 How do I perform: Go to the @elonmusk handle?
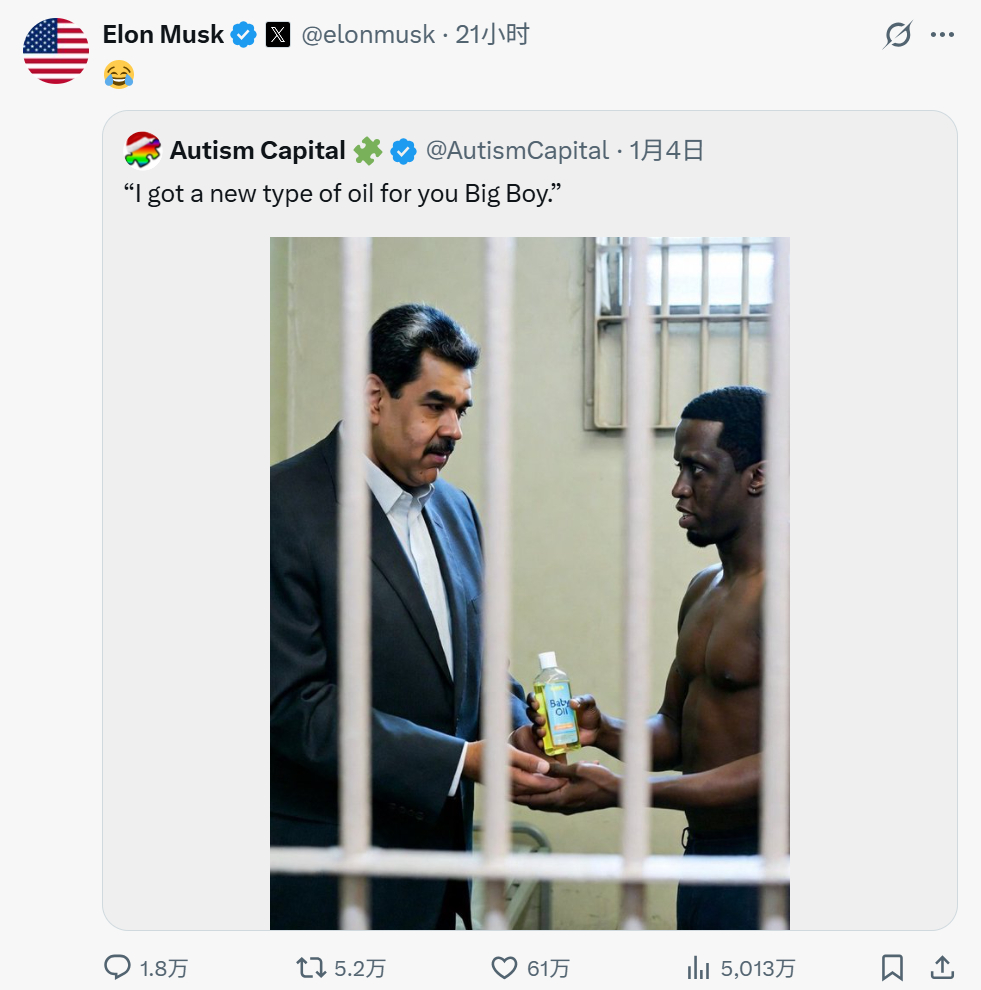click(368, 35)
